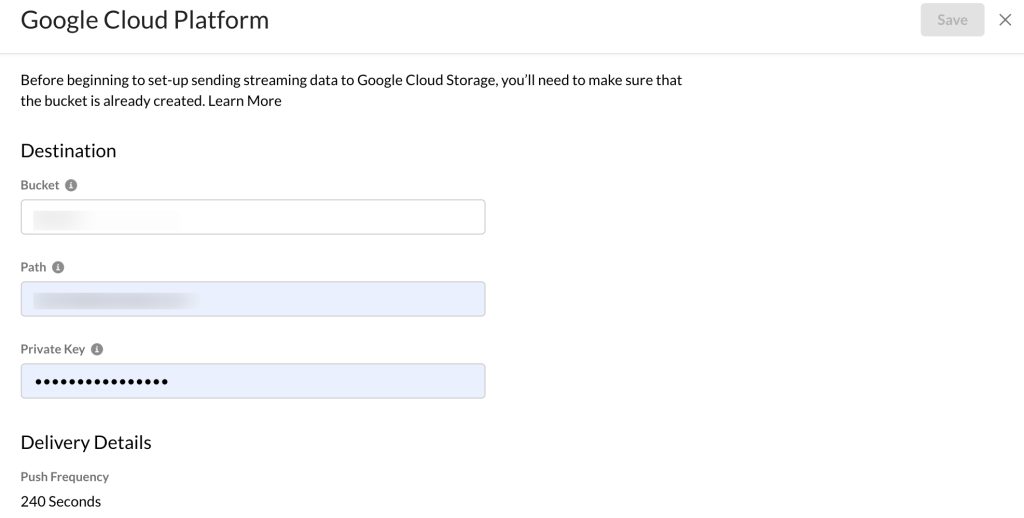Click the Path info icon

[58, 267]
